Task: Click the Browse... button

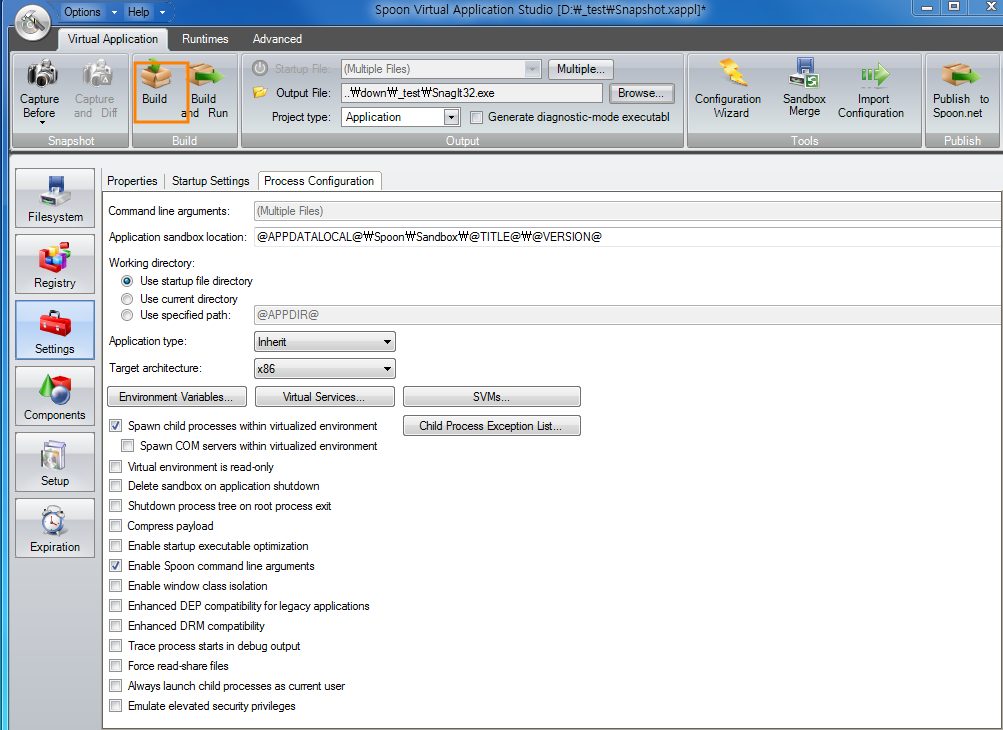Action: pyautogui.click(x=641, y=93)
